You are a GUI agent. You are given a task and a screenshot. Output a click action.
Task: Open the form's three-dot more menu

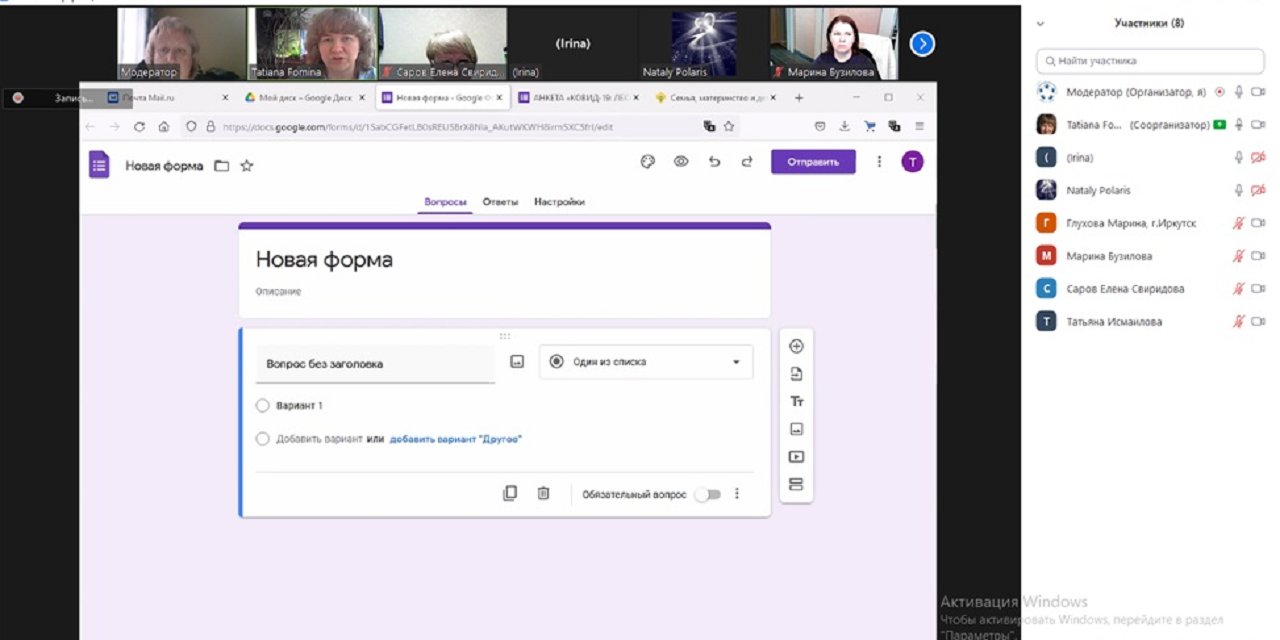879,162
